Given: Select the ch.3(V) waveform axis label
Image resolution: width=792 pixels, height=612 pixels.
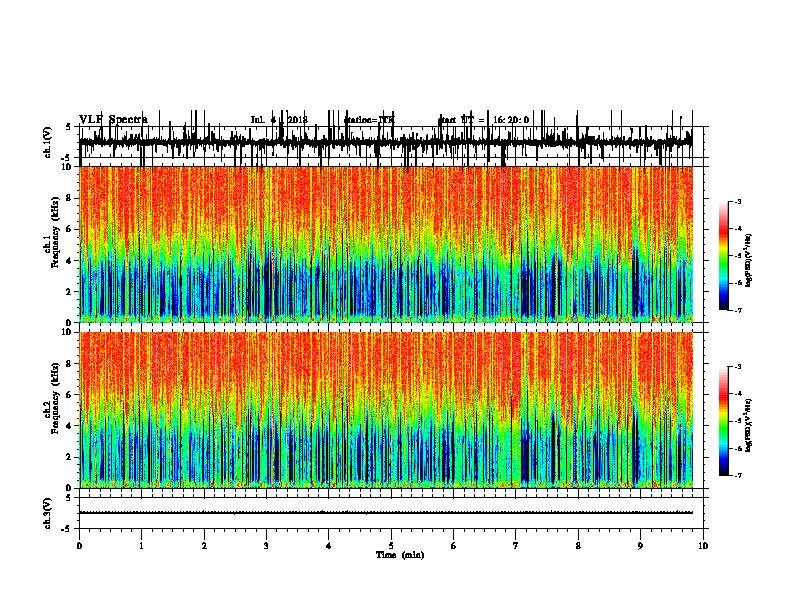Looking at the screenshot, I should (48, 514).
